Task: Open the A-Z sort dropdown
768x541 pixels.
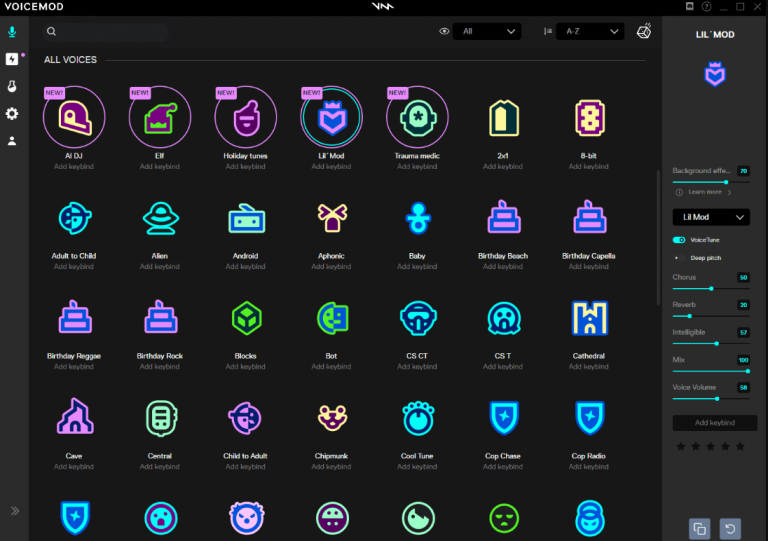Action: (x=589, y=32)
